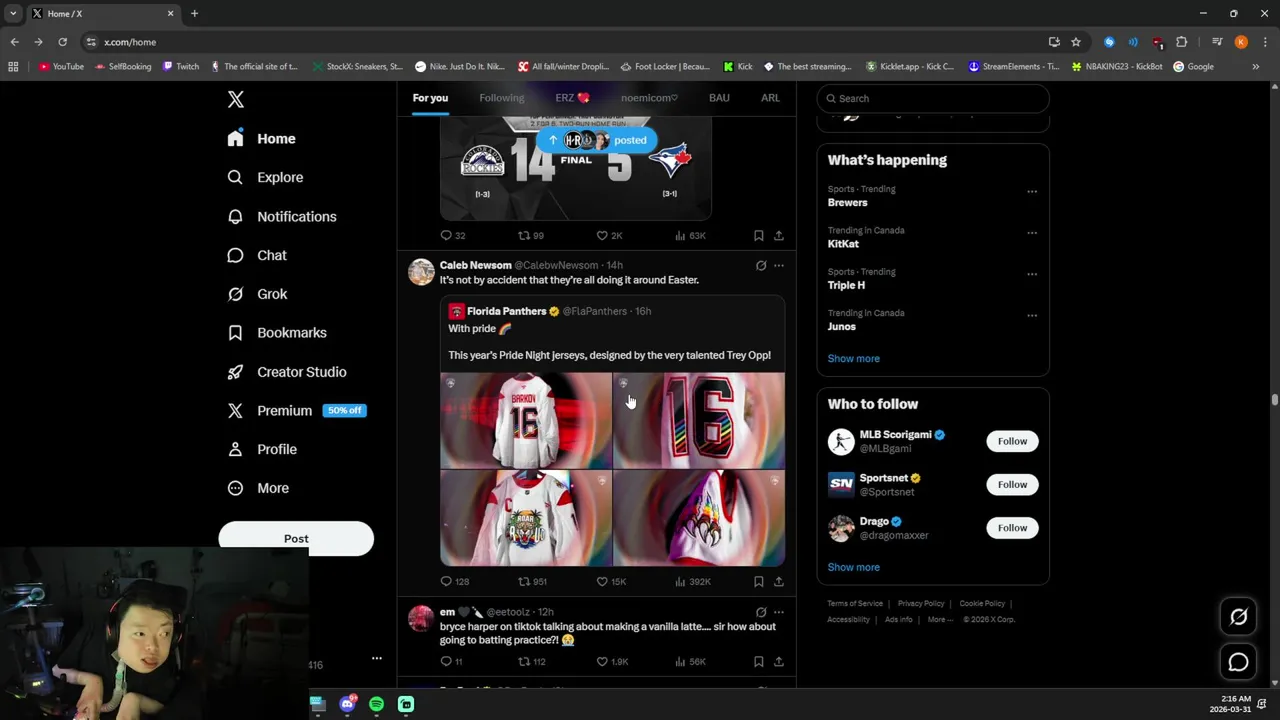The image size is (1280, 720).
Task: Open Premium with 50% off badge
Action: pyautogui.click(x=296, y=411)
